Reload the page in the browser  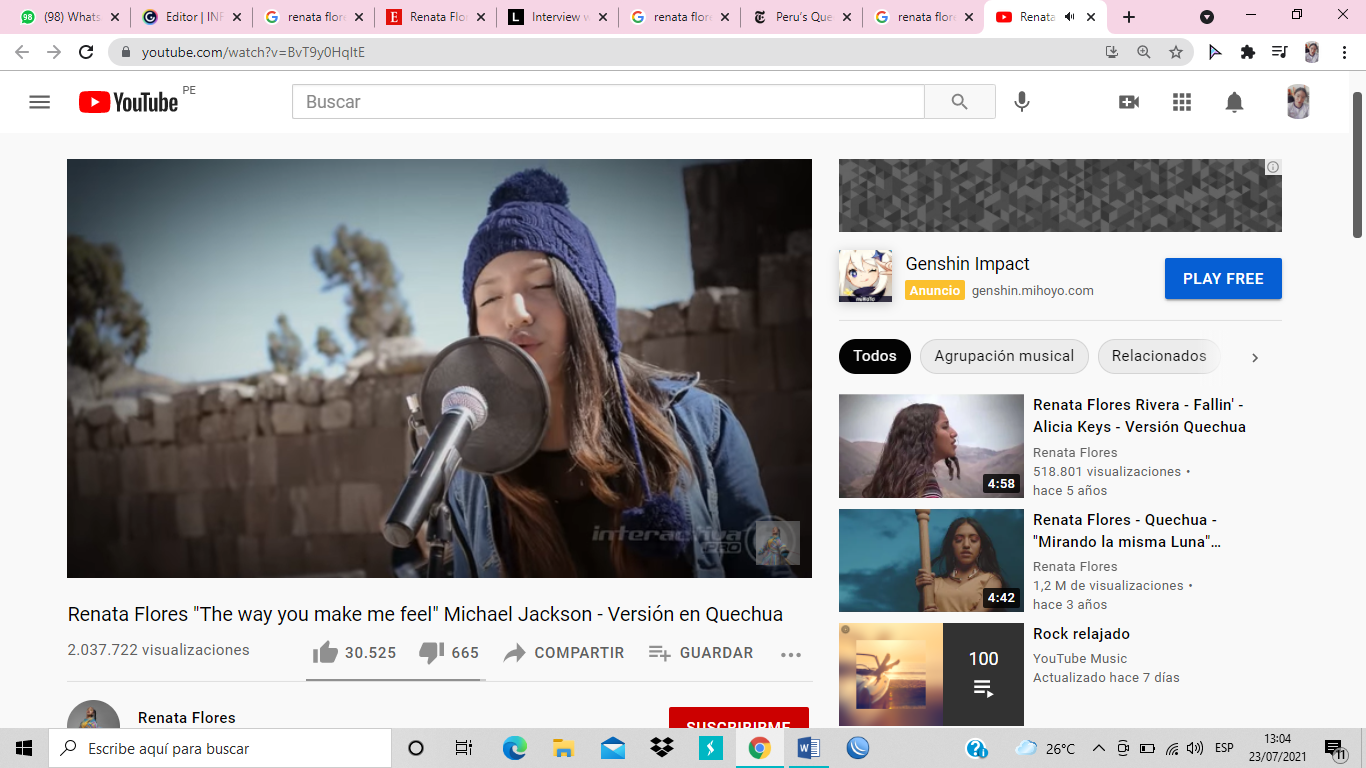coord(86,52)
